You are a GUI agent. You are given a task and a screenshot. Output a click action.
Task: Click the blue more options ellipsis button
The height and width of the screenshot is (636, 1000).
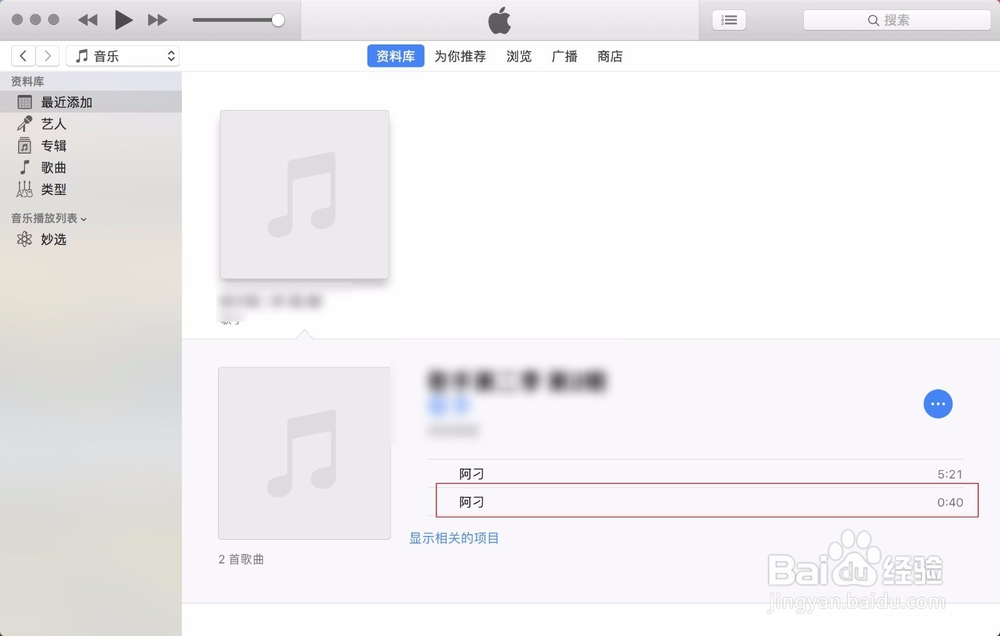click(938, 404)
